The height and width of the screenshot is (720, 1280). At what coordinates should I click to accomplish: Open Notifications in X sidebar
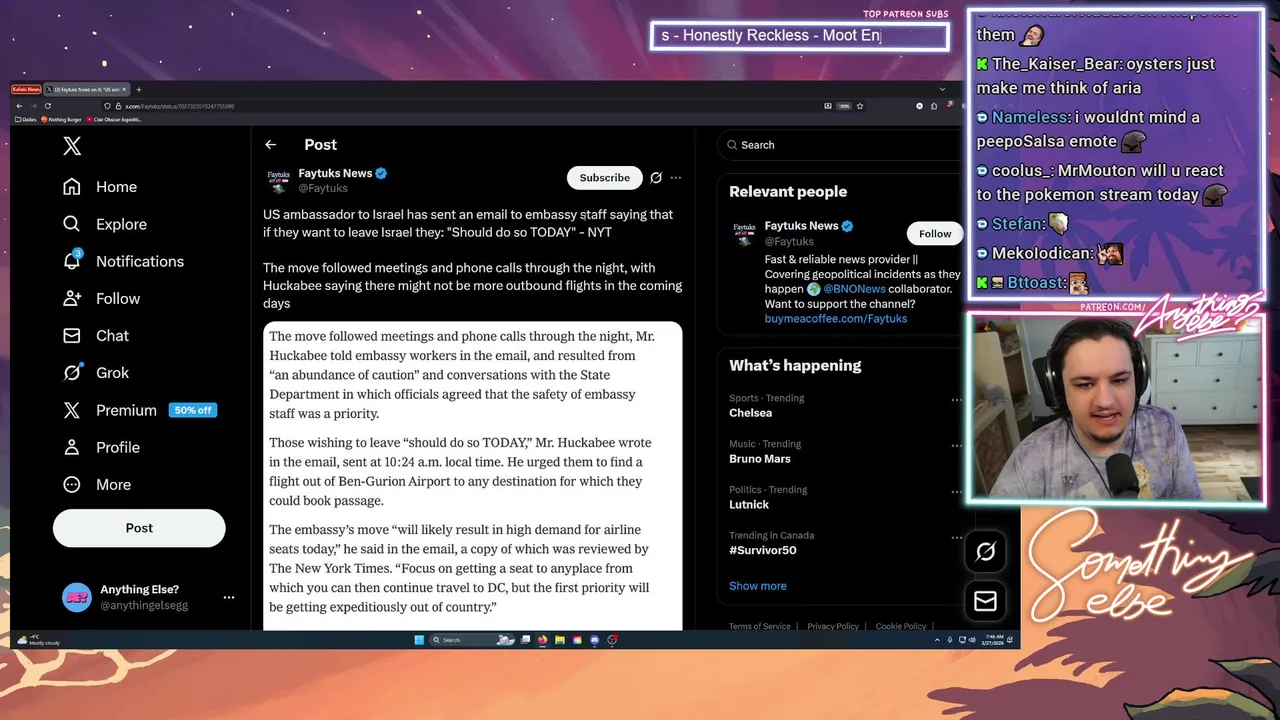click(123, 261)
